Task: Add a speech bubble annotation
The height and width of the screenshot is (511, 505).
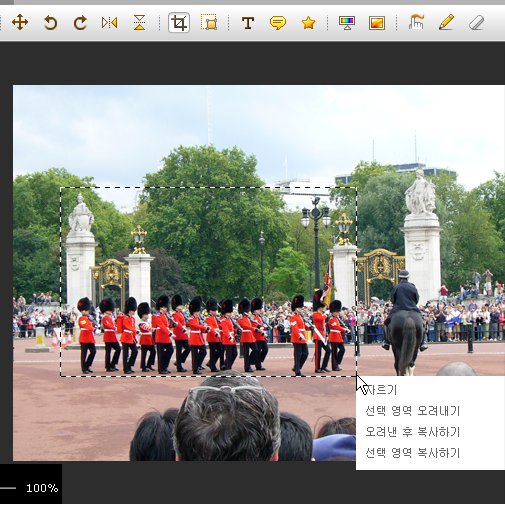Action: 278,23
